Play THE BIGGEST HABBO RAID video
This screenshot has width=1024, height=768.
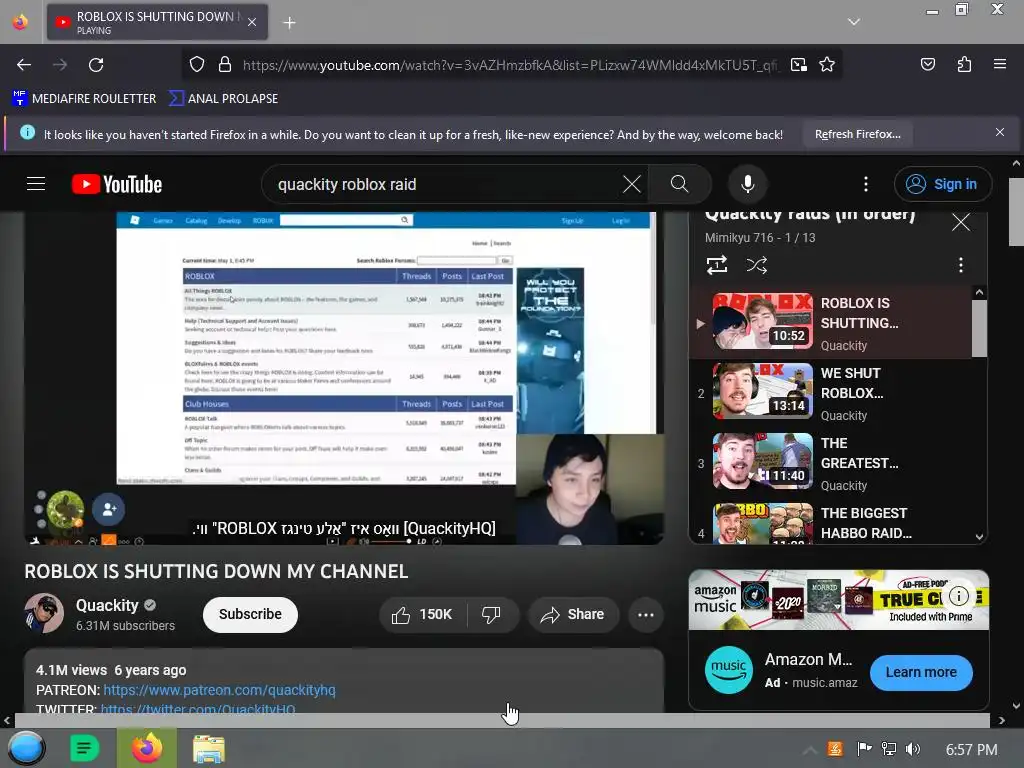click(x=831, y=522)
